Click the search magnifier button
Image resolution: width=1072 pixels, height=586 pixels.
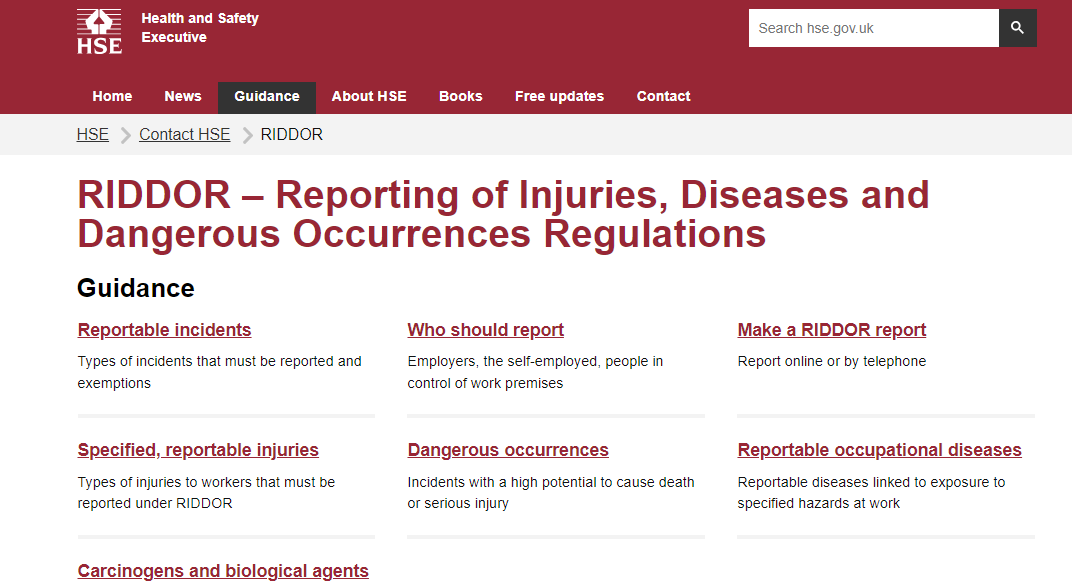pos(1017,28)
